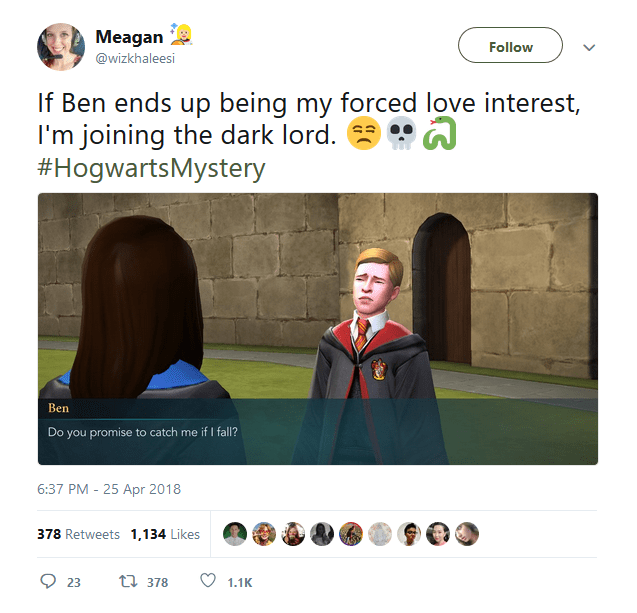Image resolution: width=637 pixels, height=613 pixels.
Task: Click the second liker avatar with pink glasses
Action: click(264, 534)
